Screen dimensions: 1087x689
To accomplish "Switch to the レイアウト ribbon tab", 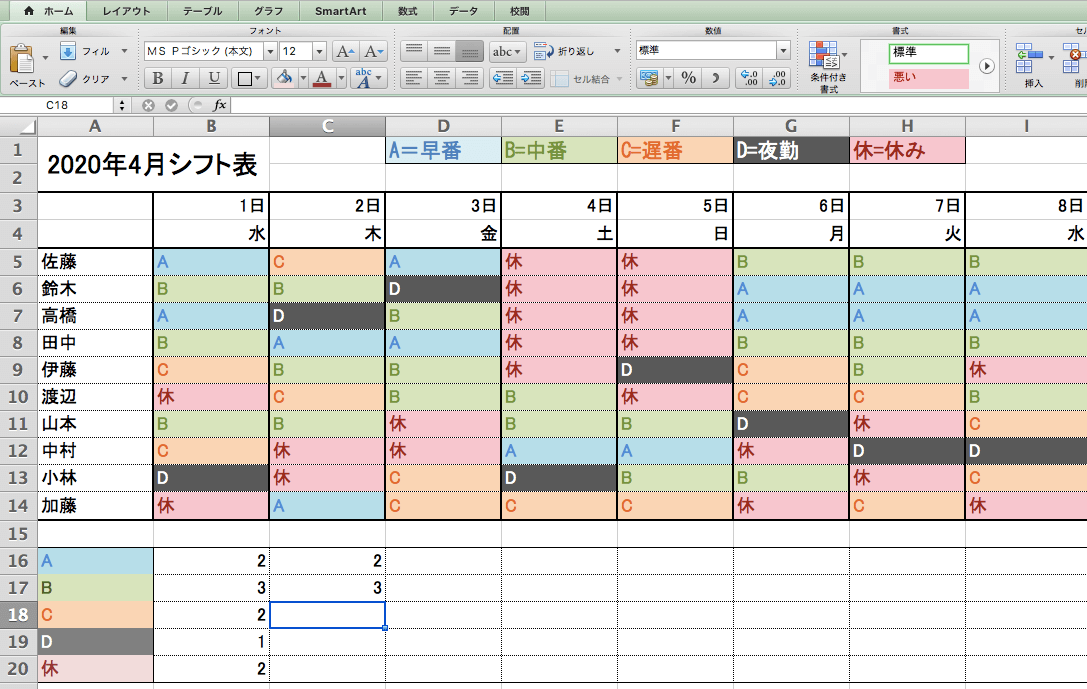I will tap(126, 11).
